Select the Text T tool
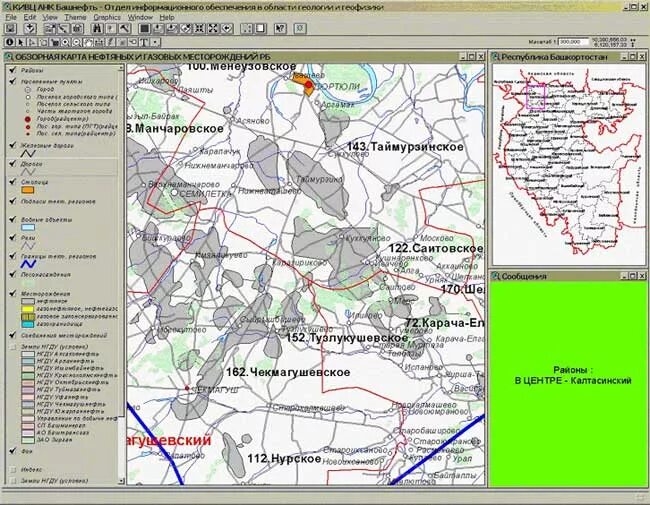The width and height of the screenshot is (650, 505). [x=144, y=42]
